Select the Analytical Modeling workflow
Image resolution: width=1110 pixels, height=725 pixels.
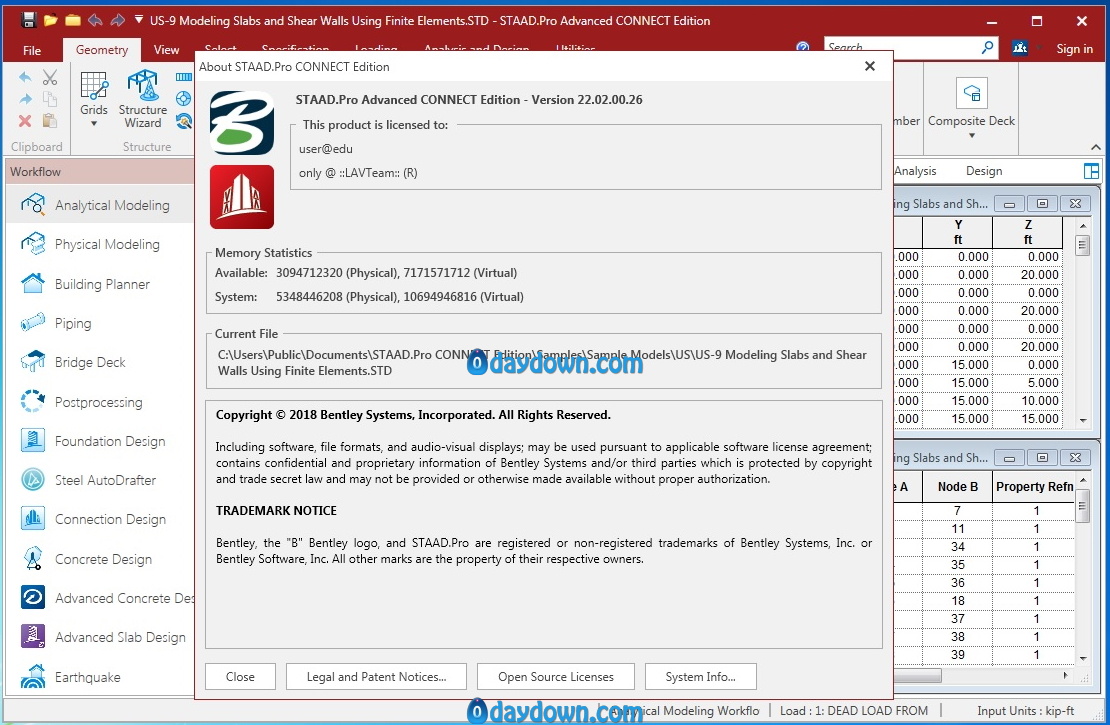point(99,205)
